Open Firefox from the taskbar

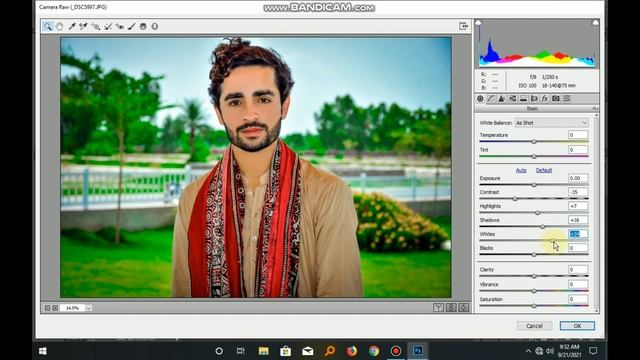[x=351, y=351]
